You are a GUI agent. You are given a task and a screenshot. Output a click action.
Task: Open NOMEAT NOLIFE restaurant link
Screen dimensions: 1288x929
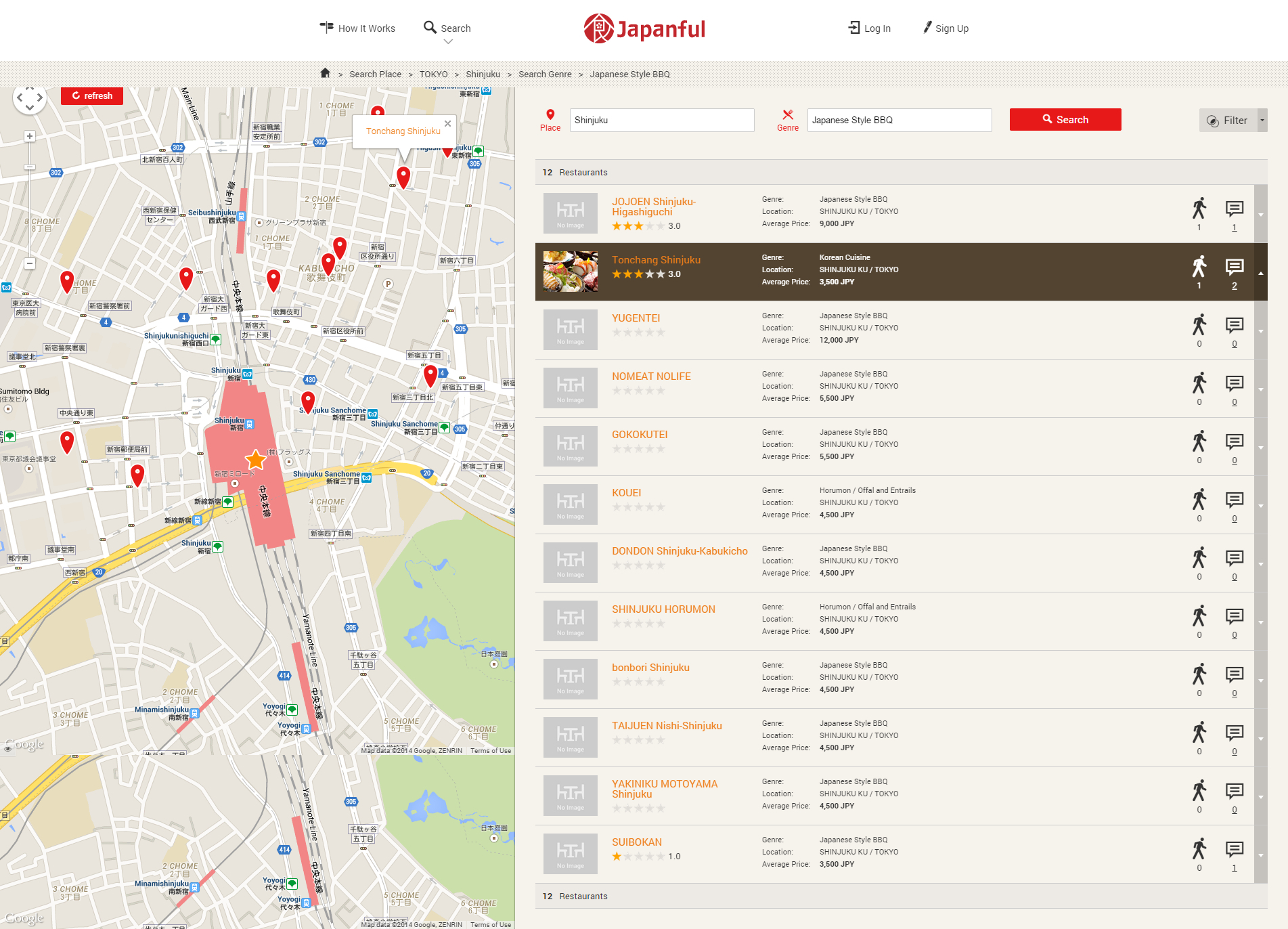(x=651, y=376)
